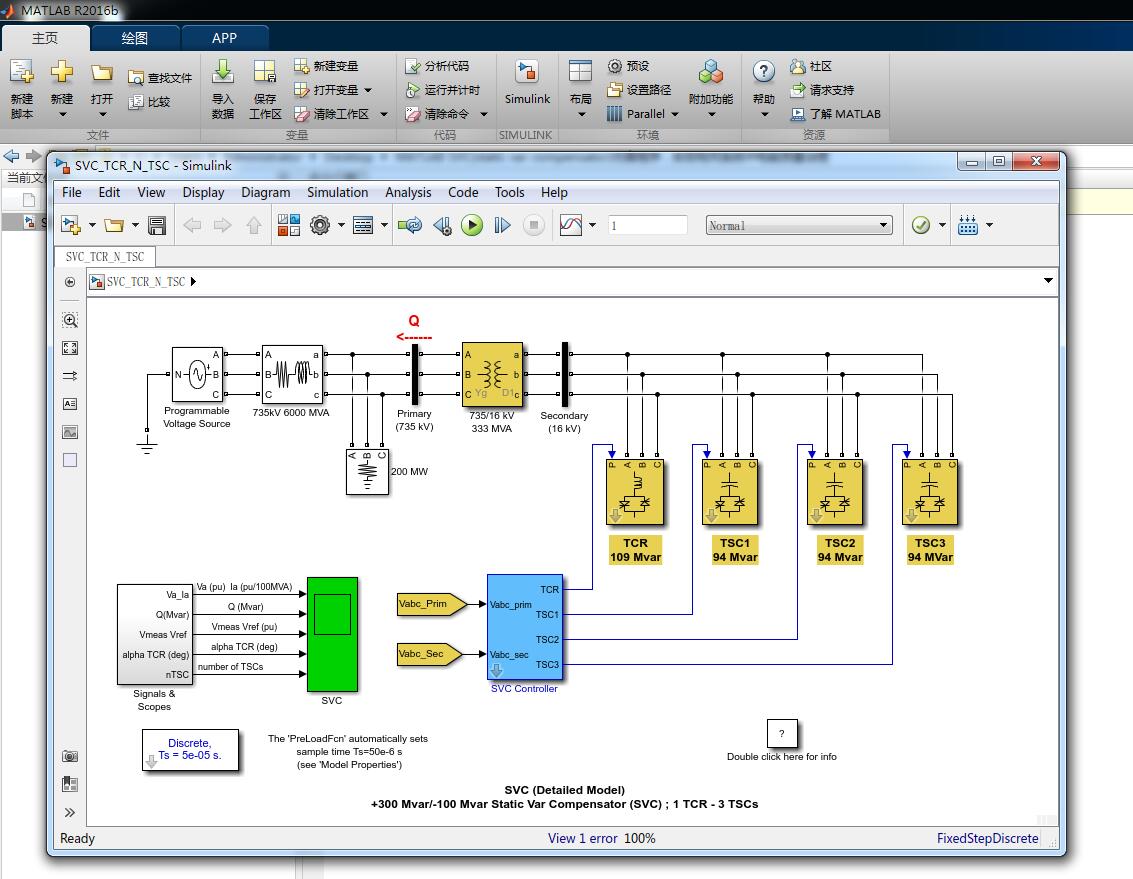Switch to the 绘图 tab in MATLAB
Viewport: 1133px width, 879px height.
click(x=134, y=38)
